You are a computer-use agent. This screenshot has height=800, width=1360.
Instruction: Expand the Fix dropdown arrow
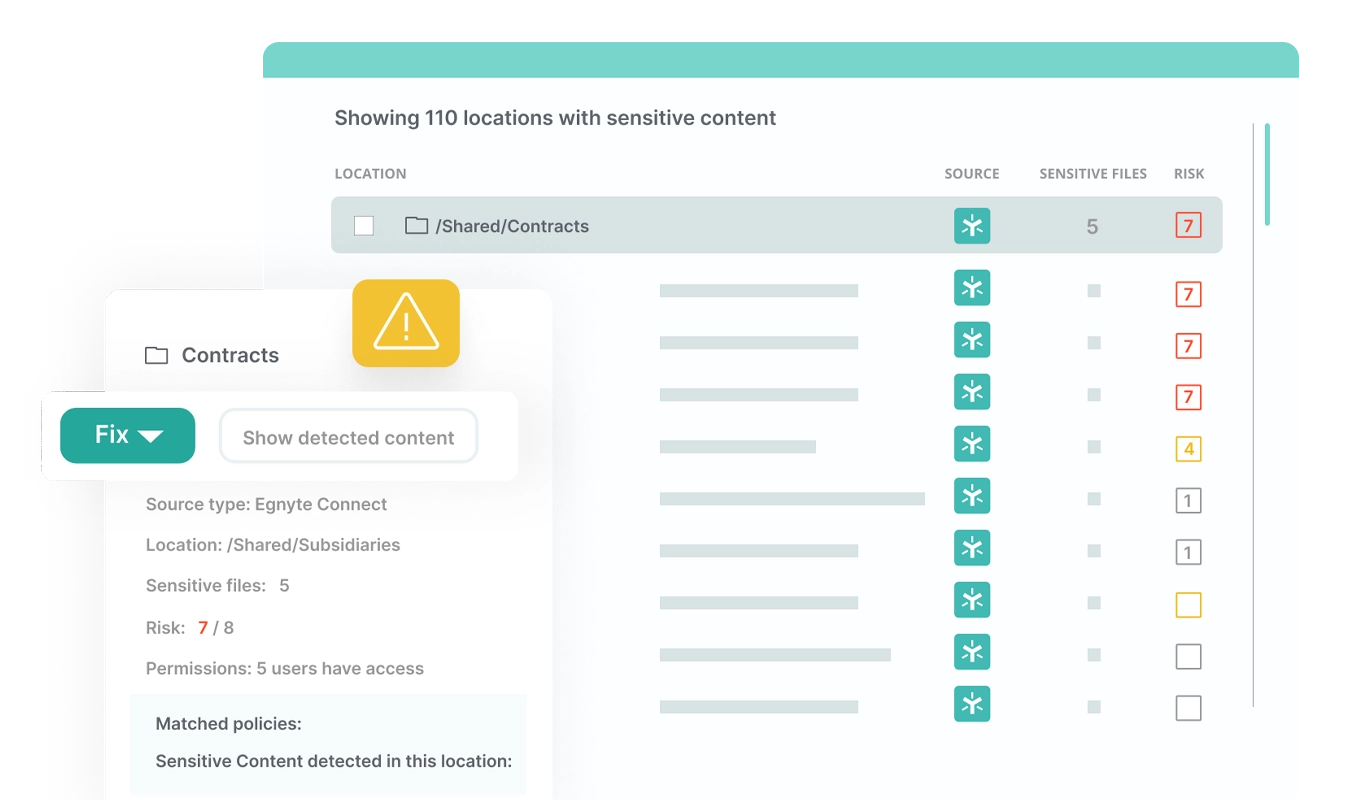click(x=152, y=435)
